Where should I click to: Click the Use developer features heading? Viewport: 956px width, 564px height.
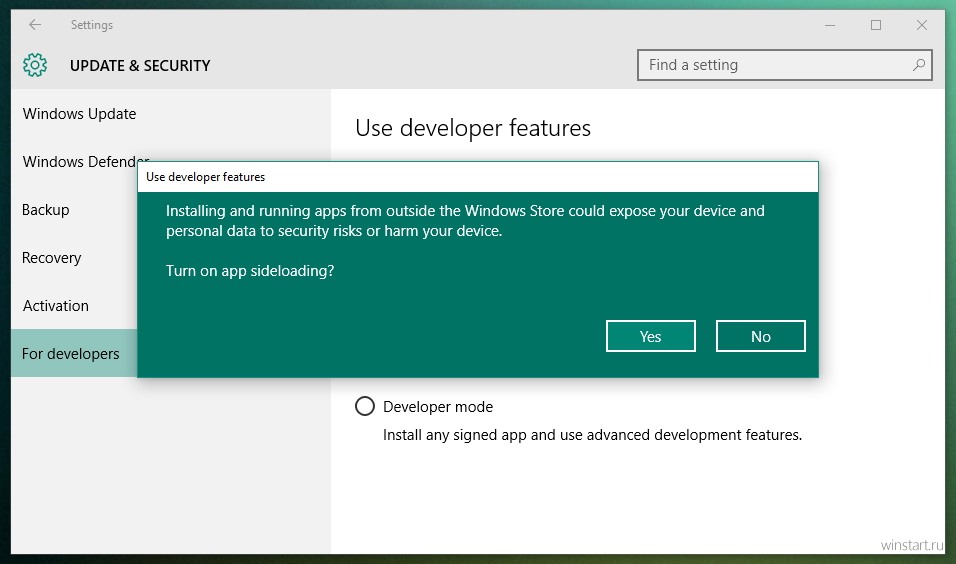click(473, 128)
